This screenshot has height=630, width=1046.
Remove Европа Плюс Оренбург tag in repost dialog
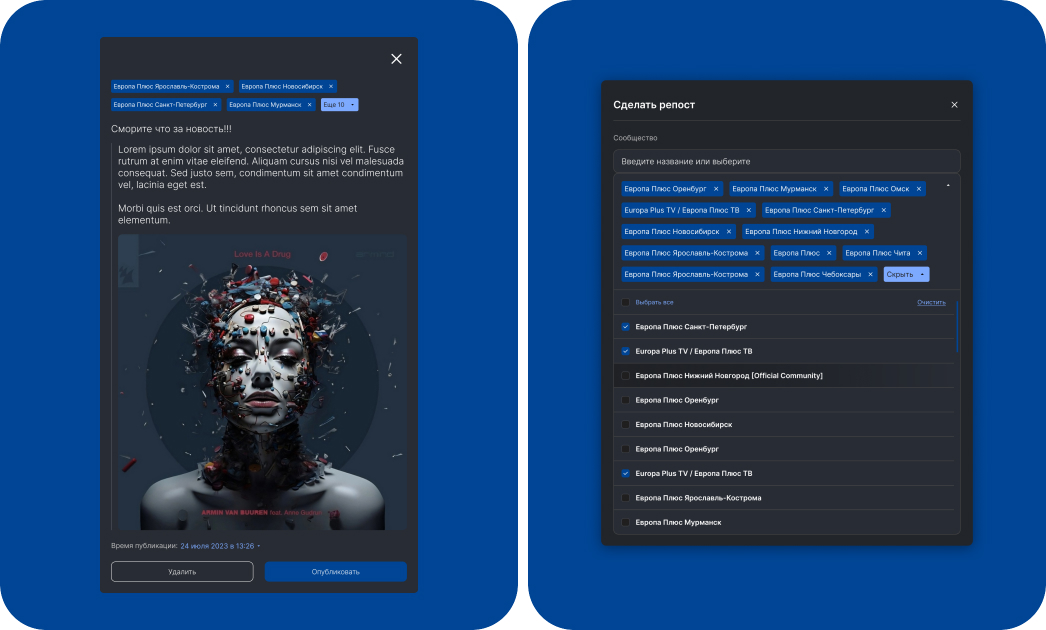(716, 189)
